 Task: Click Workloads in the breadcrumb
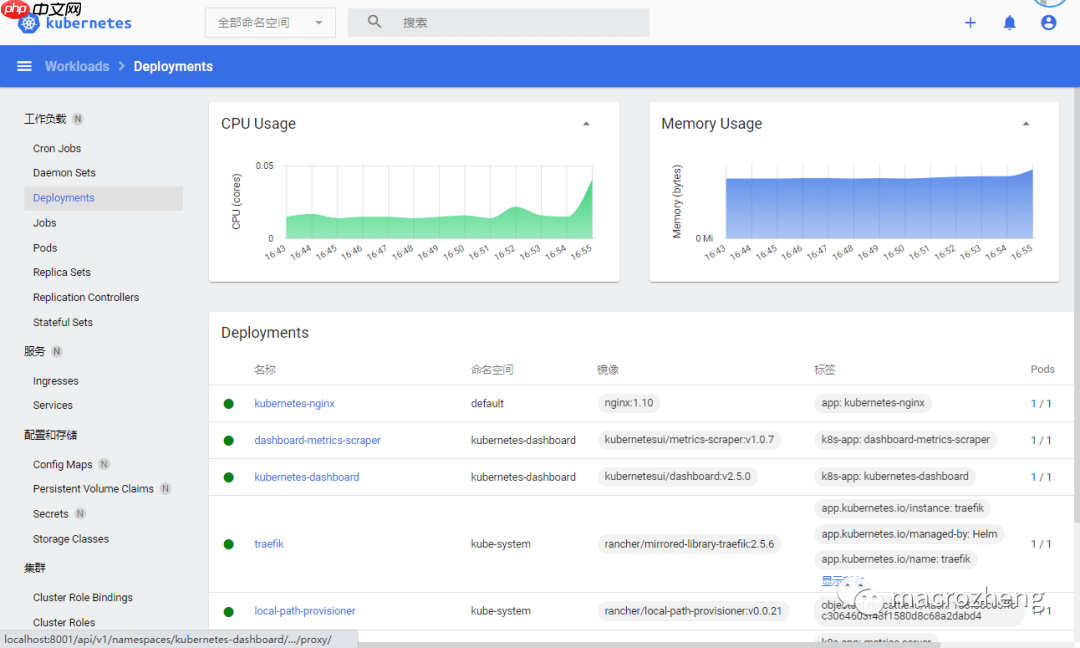coord(77,66)
